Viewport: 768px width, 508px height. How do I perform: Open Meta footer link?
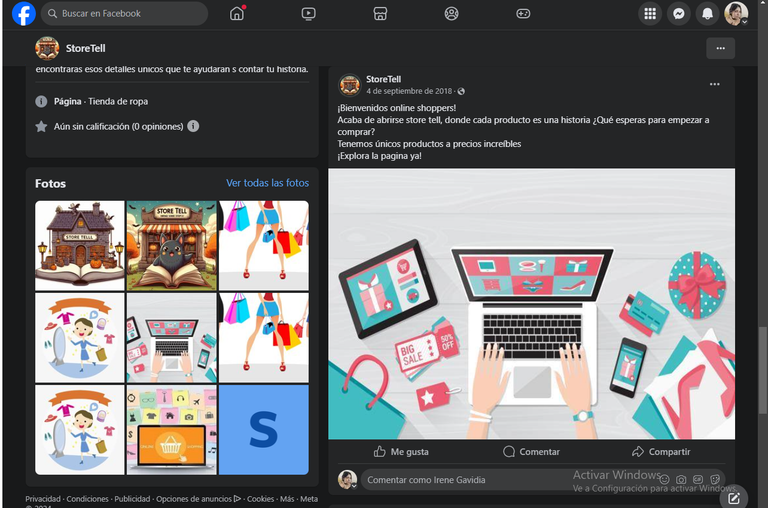(x=309, y=499)
